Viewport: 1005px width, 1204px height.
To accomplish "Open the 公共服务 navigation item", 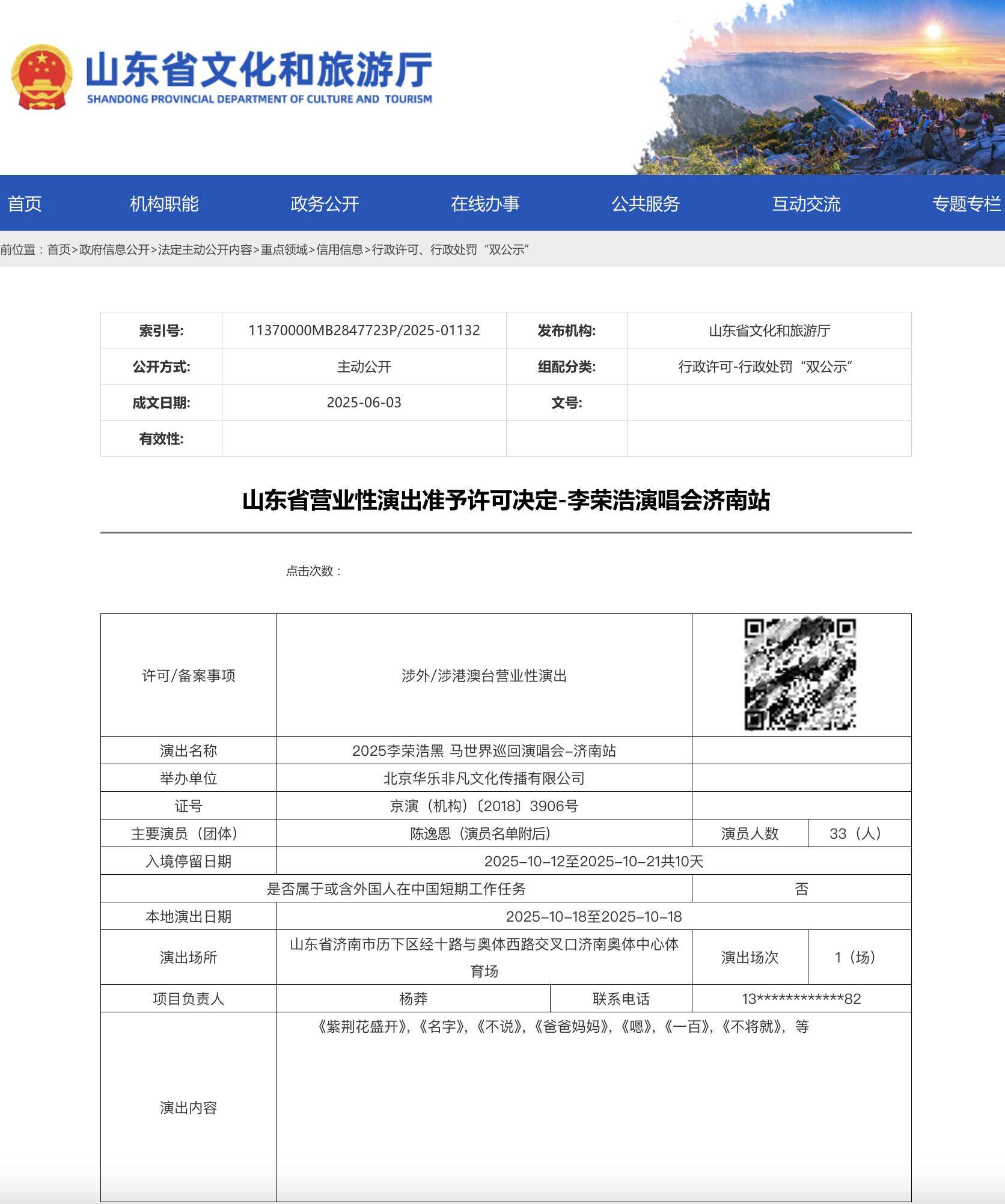I will pyautogui.click(x=645, y=204).
